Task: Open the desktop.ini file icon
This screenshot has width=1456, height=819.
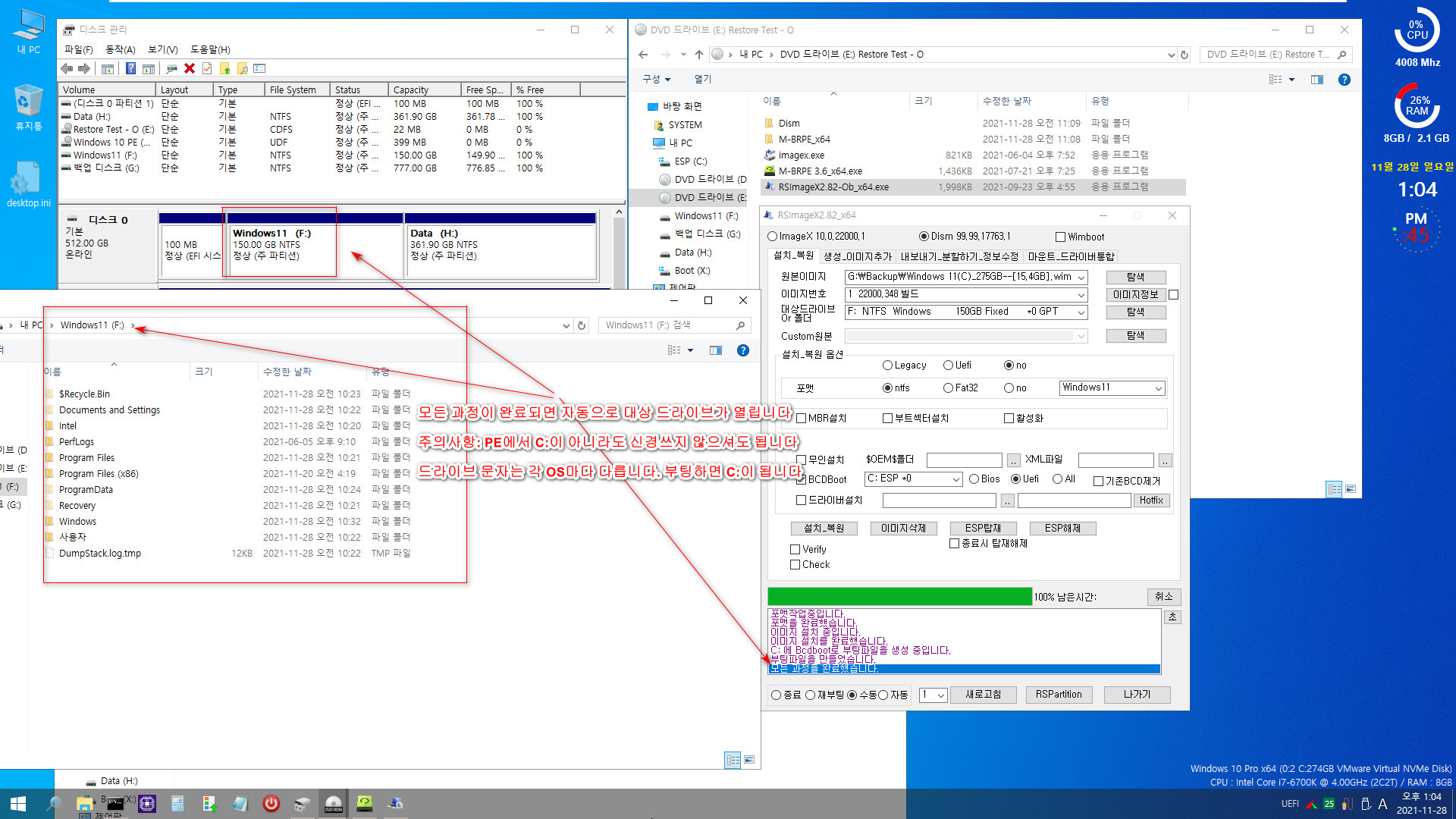Action: pyautogui.click(x=28, y=184)
